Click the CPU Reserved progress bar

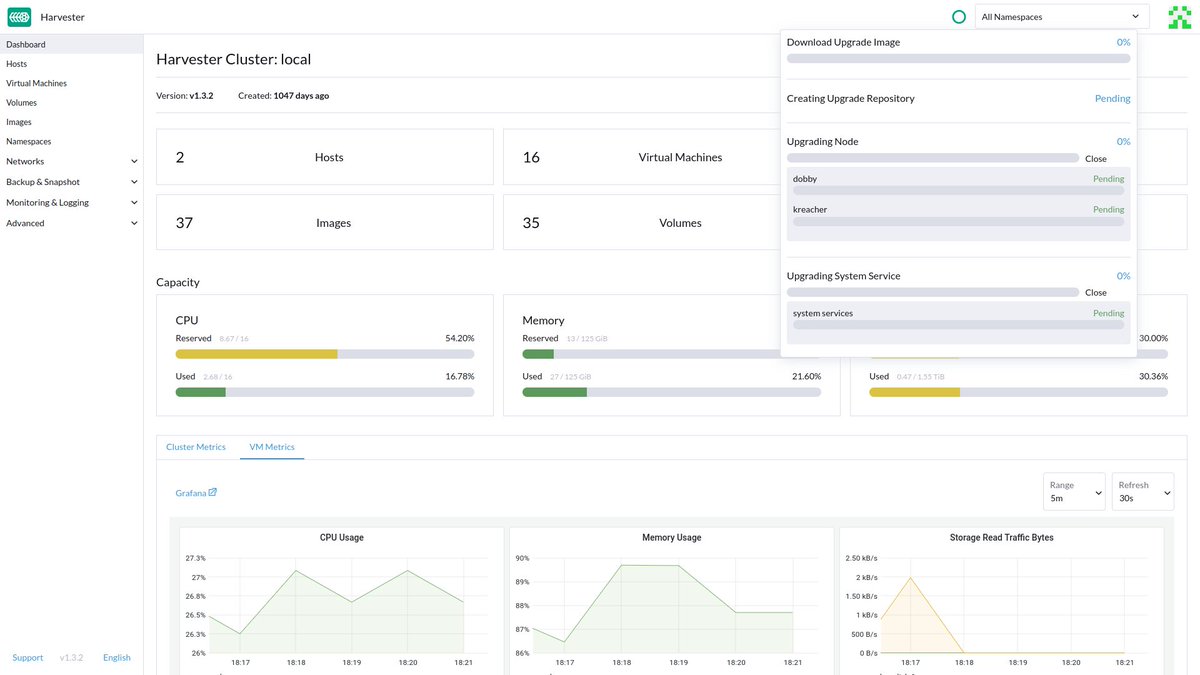325,354
